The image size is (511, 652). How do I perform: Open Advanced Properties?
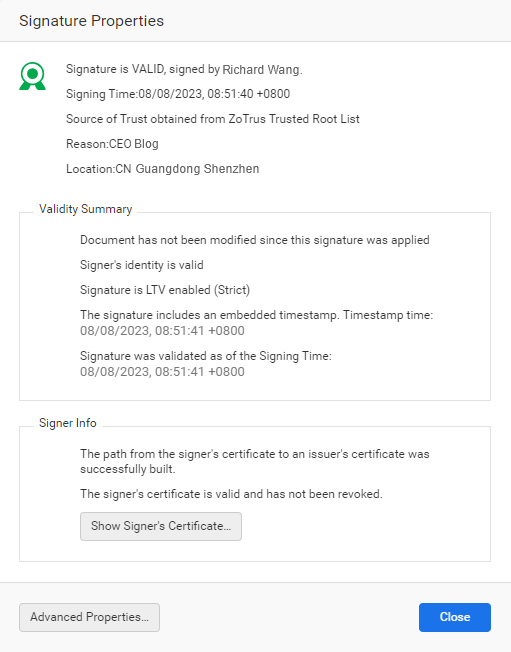pos(89,617)
